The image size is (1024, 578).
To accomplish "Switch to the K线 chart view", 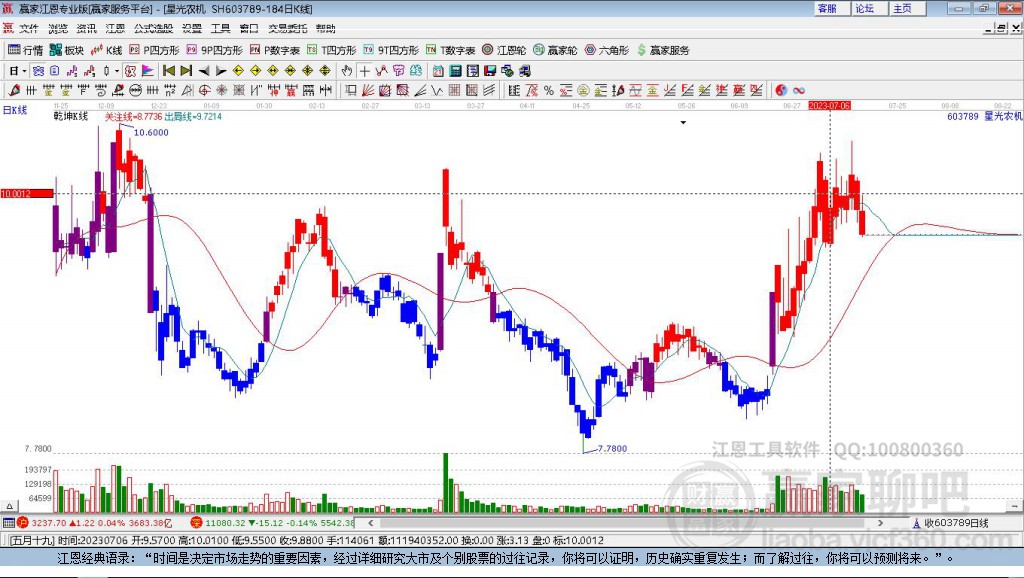I will click(x=107, y=50).
